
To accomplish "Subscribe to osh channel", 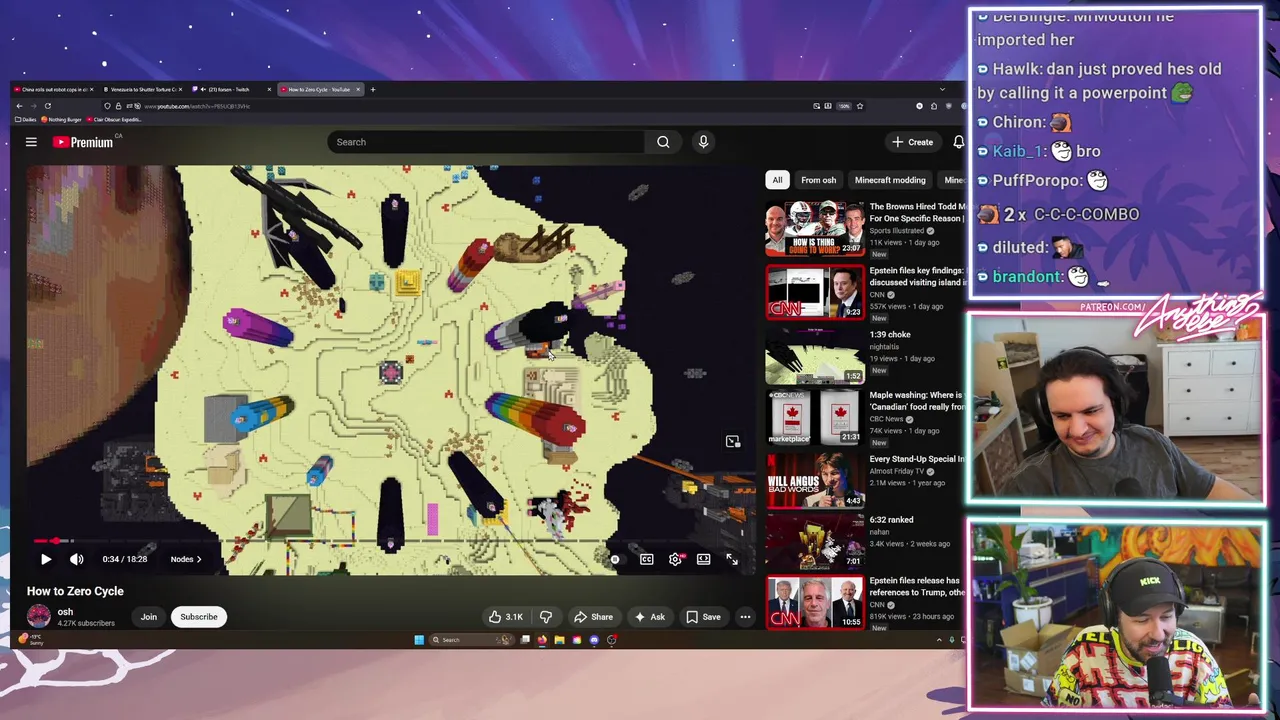I will click(x=198, y=617).
